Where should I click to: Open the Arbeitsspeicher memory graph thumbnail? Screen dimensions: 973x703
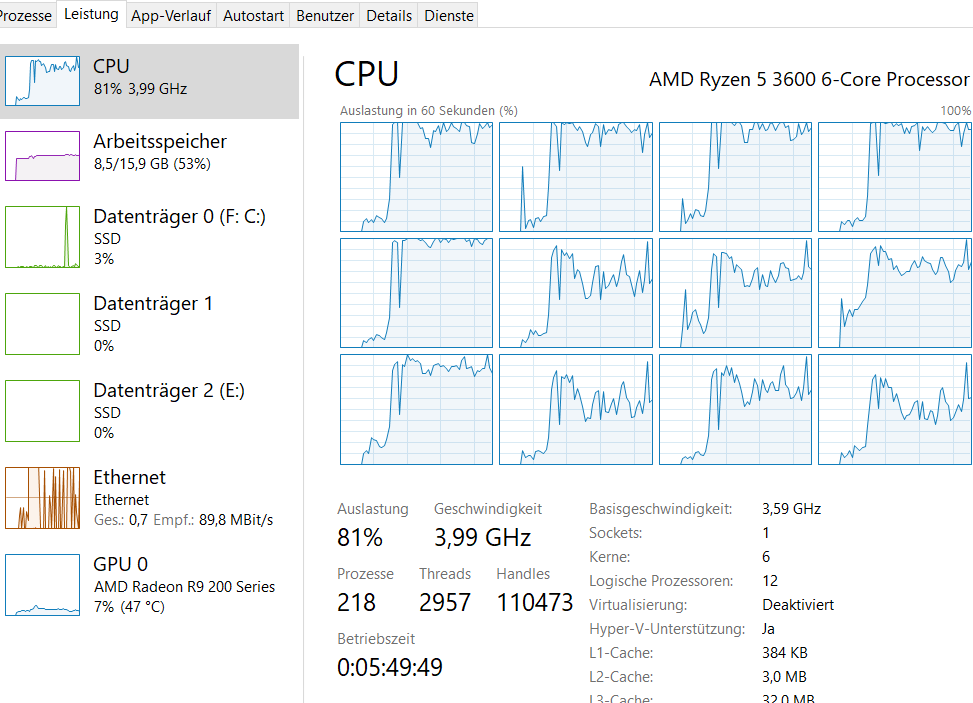tap(42, 155)
